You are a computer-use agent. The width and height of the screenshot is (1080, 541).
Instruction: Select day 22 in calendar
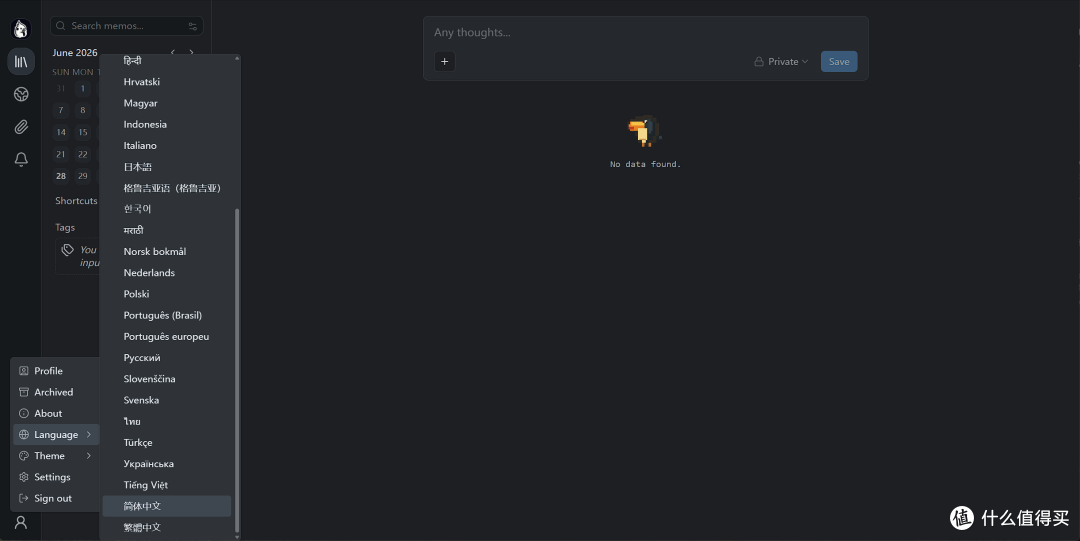83,154
